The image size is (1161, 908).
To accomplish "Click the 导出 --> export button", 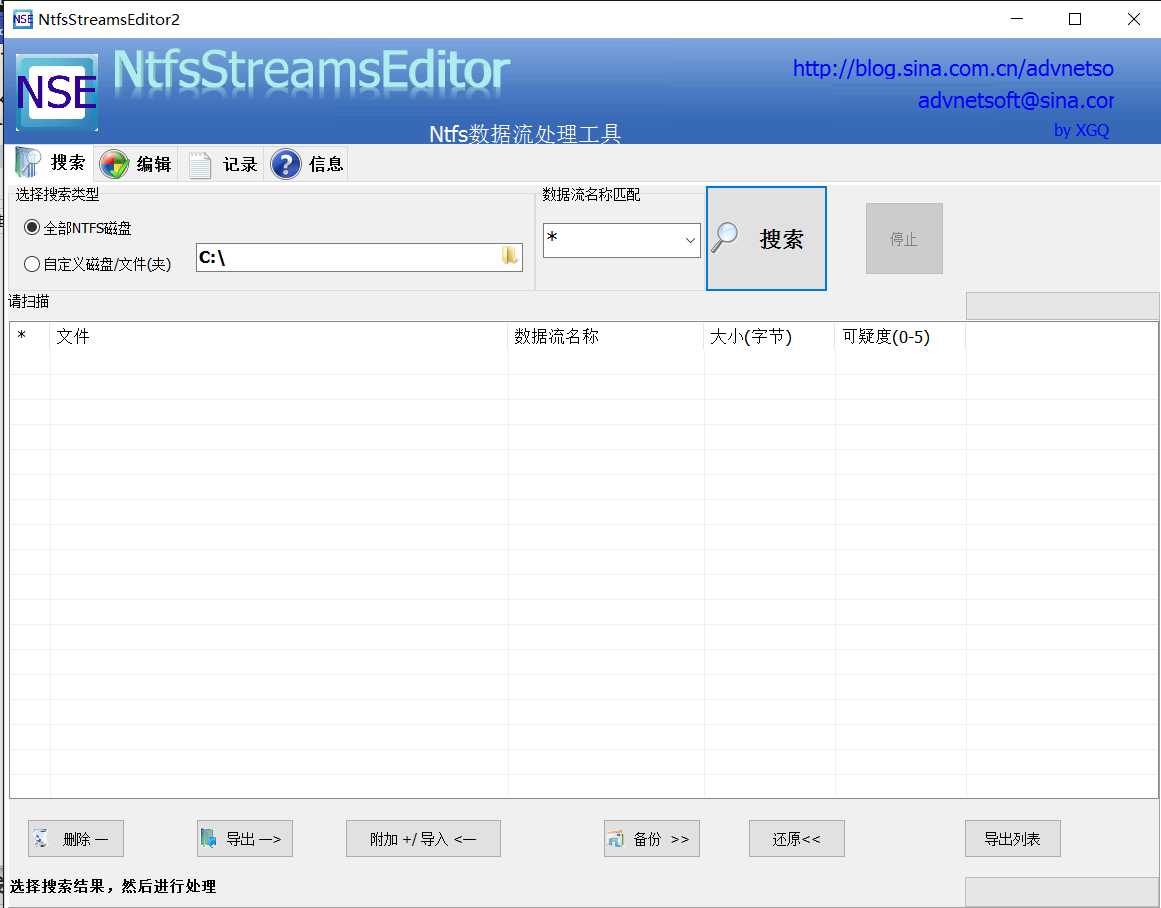I will click(244, 838).
